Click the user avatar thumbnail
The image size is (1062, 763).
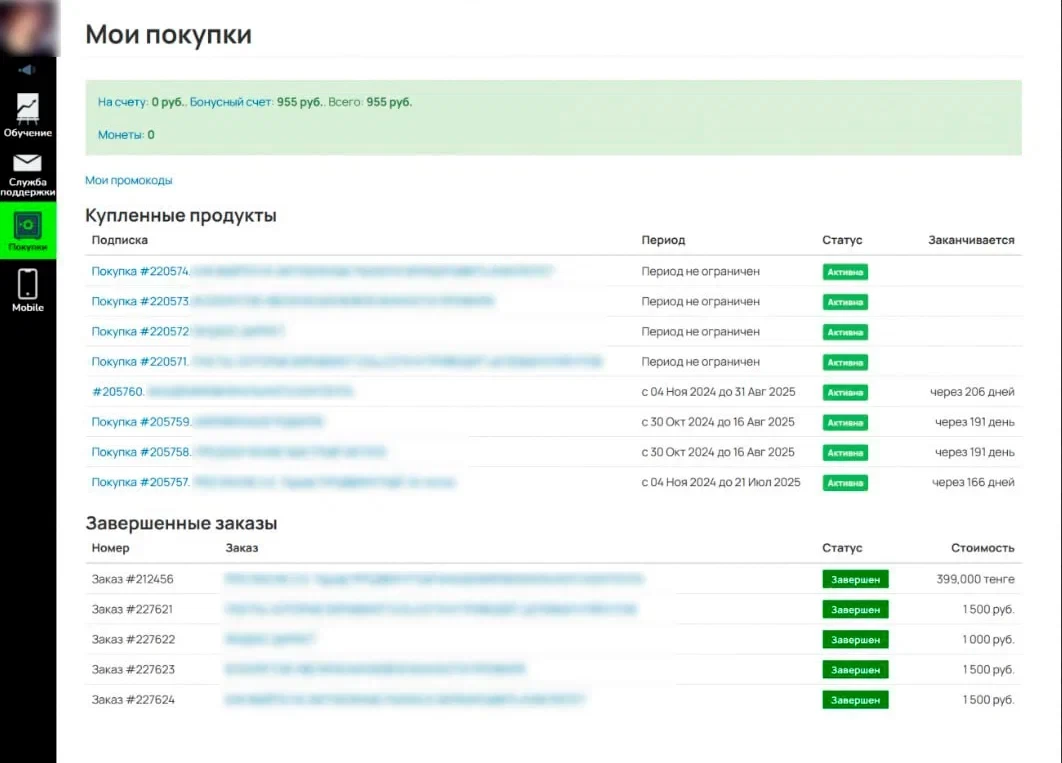28,28
